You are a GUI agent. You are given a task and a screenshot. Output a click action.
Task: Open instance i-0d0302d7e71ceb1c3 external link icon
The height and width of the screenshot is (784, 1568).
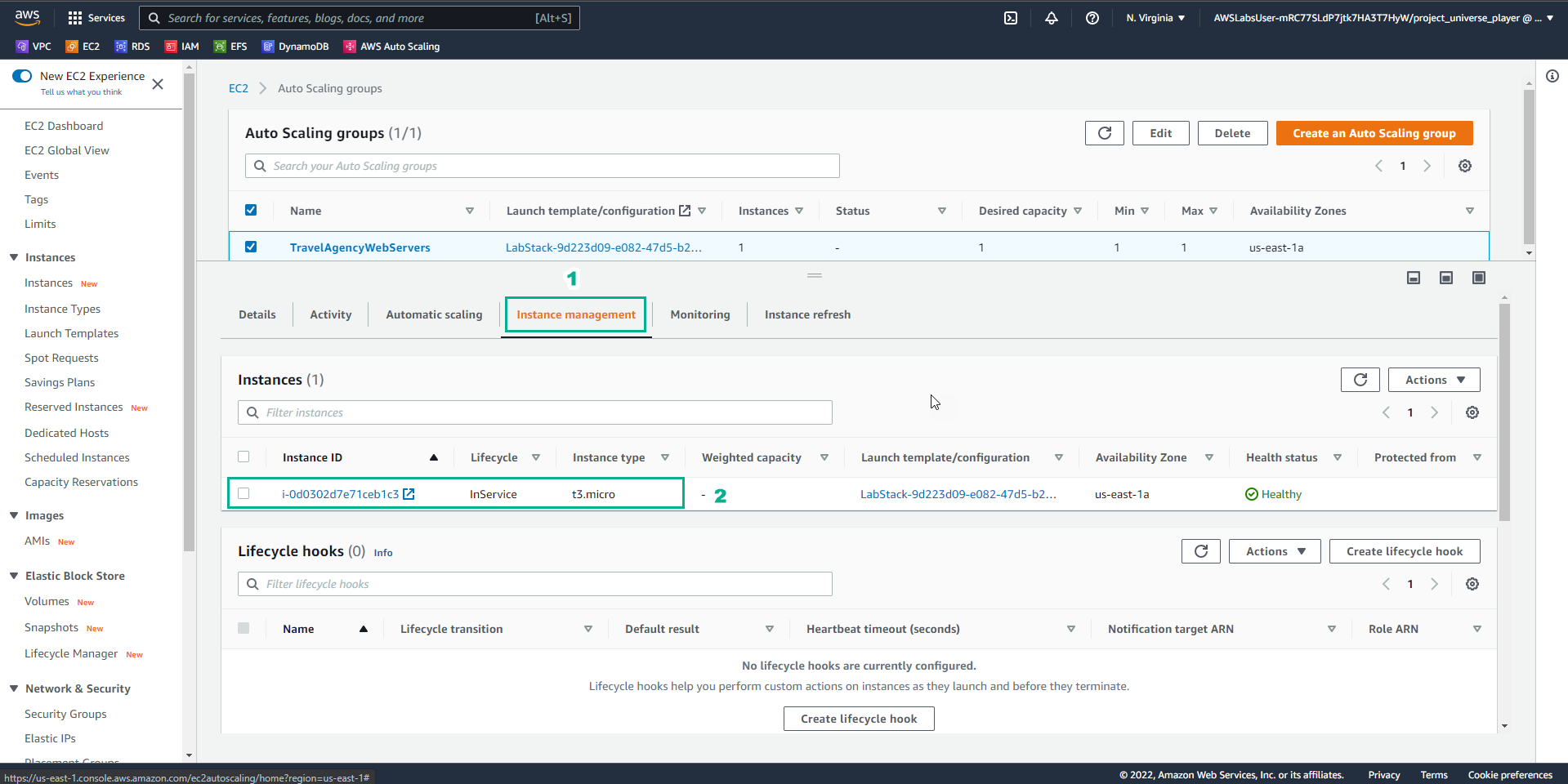(x=409, y=494)
